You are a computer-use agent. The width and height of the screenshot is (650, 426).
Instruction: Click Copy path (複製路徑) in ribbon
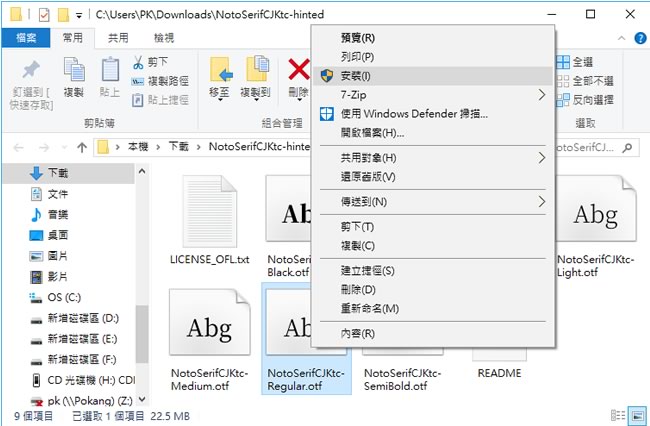tap(160, 81)
